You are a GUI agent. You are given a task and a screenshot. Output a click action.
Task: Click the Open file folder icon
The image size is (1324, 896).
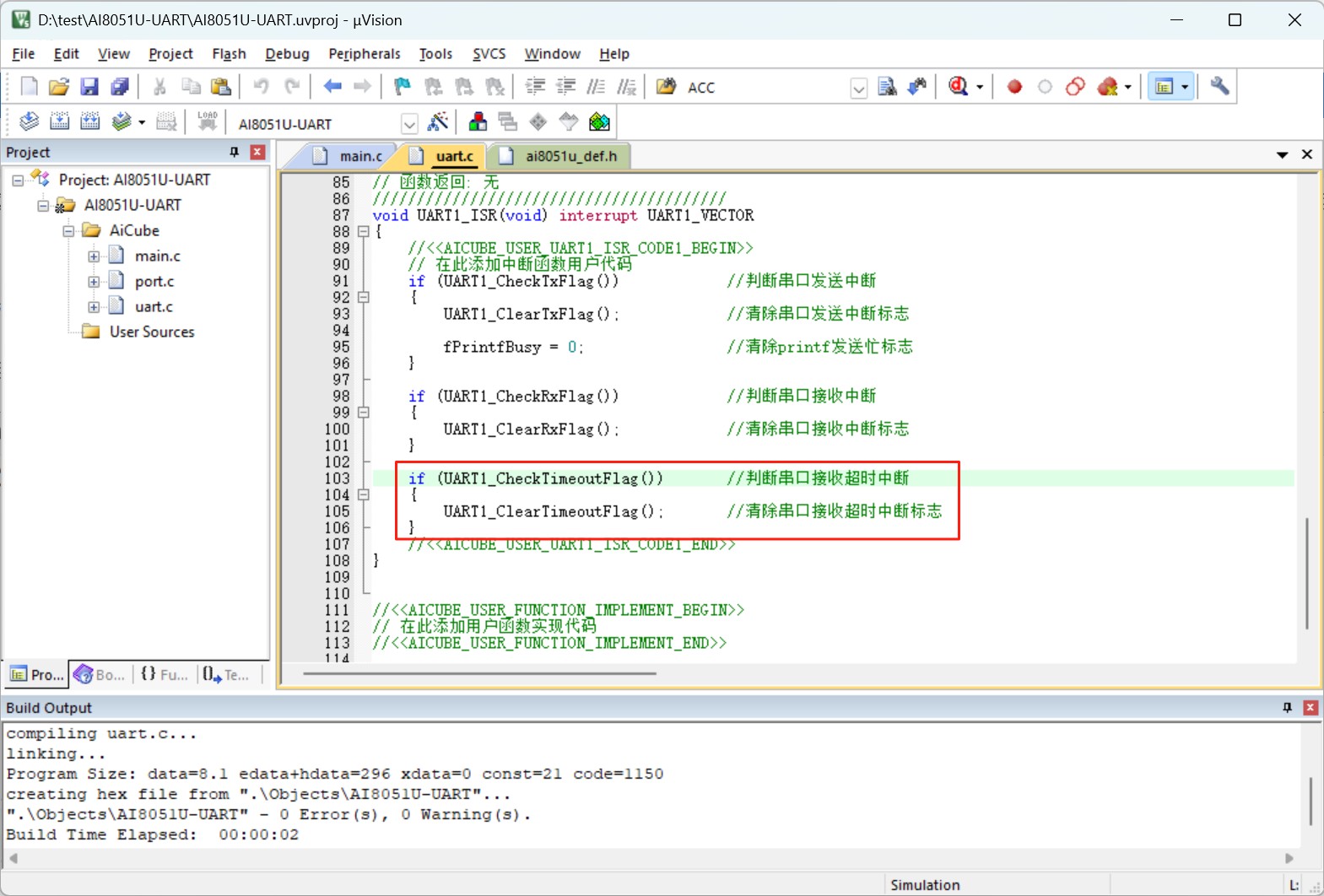click(x=59, y=86)
